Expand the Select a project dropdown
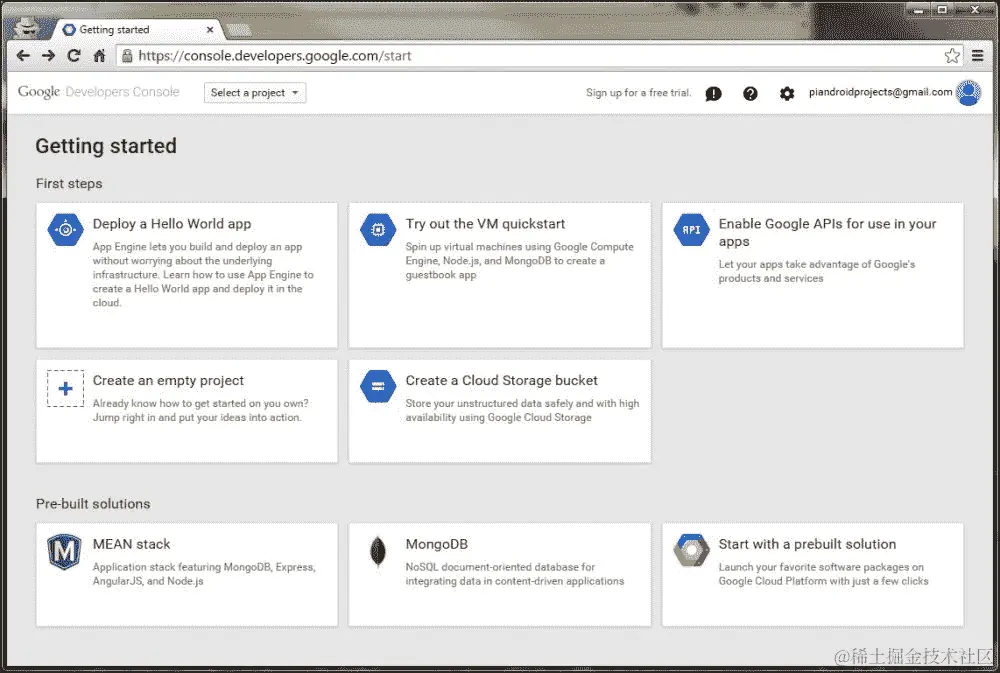The width and height of the screenshot is (1000, 673). 254,92
